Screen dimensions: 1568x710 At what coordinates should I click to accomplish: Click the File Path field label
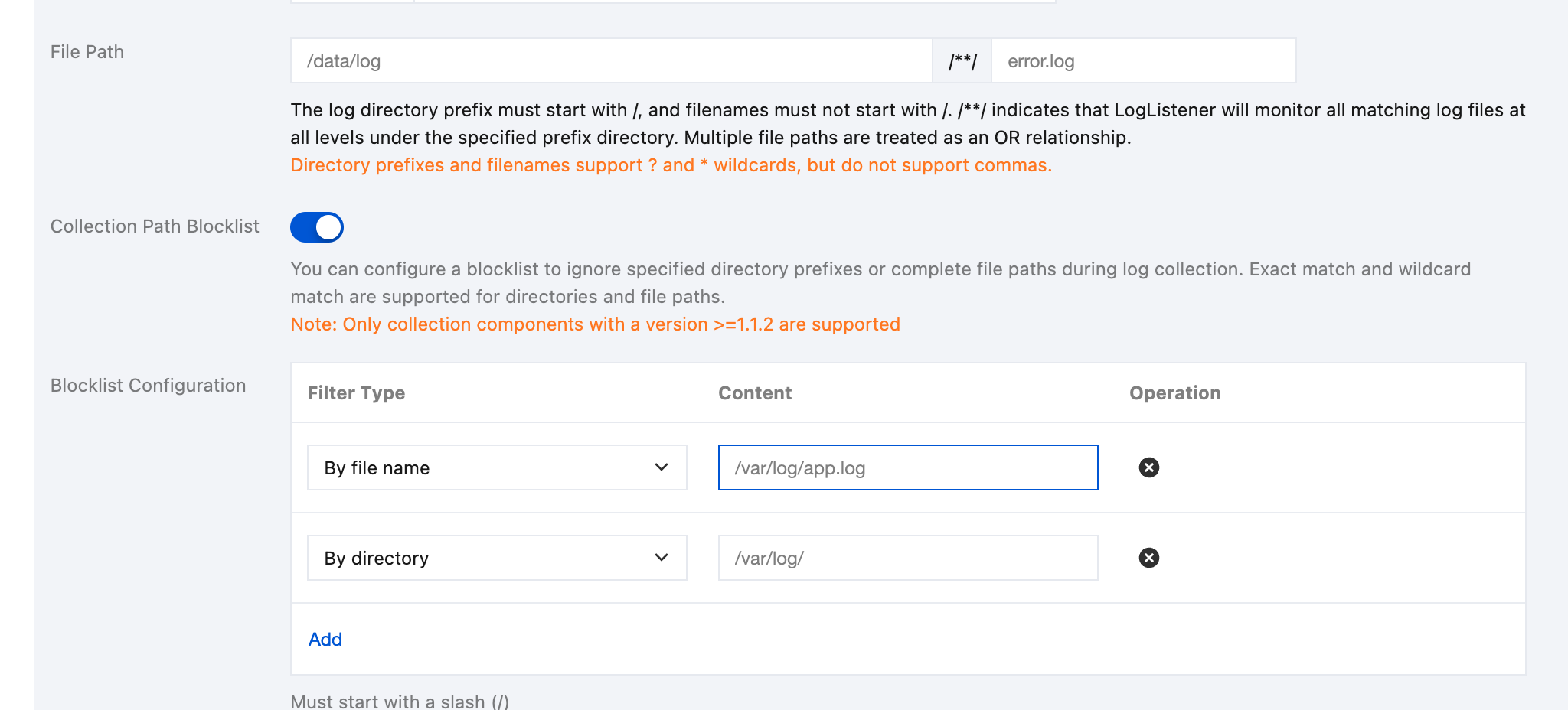pos(87,52)
